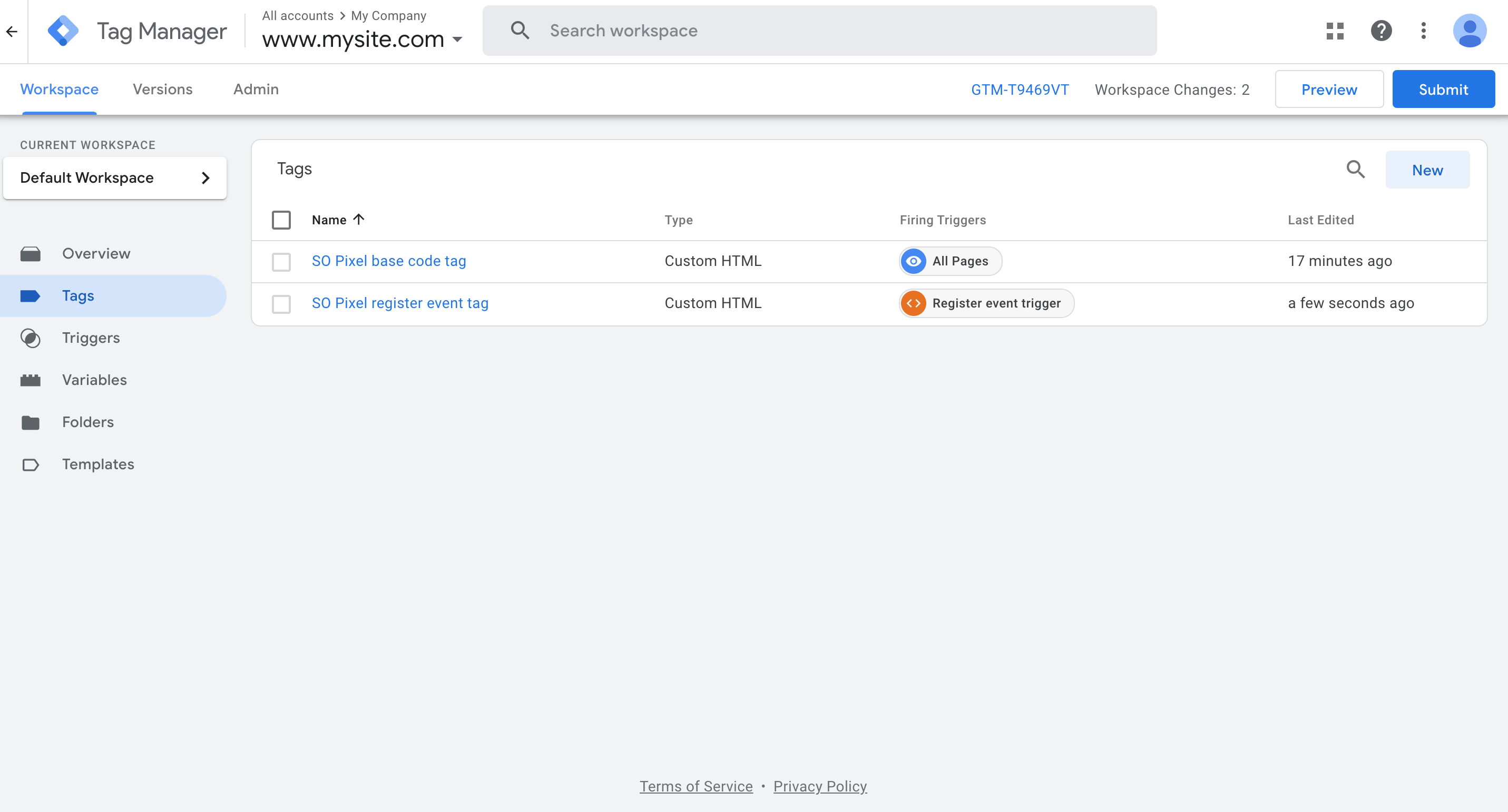1508x812 pixels.
Task: Open Triggers in the sidebar
Action: (91, 338)
